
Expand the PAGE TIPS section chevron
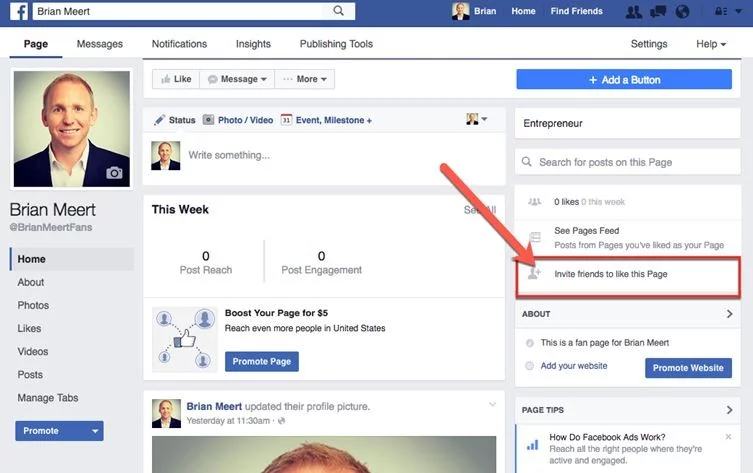[729, 410]
